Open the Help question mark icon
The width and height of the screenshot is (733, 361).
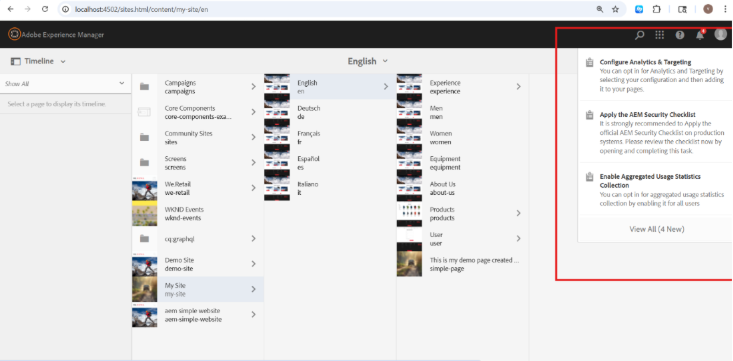[680, 35]
